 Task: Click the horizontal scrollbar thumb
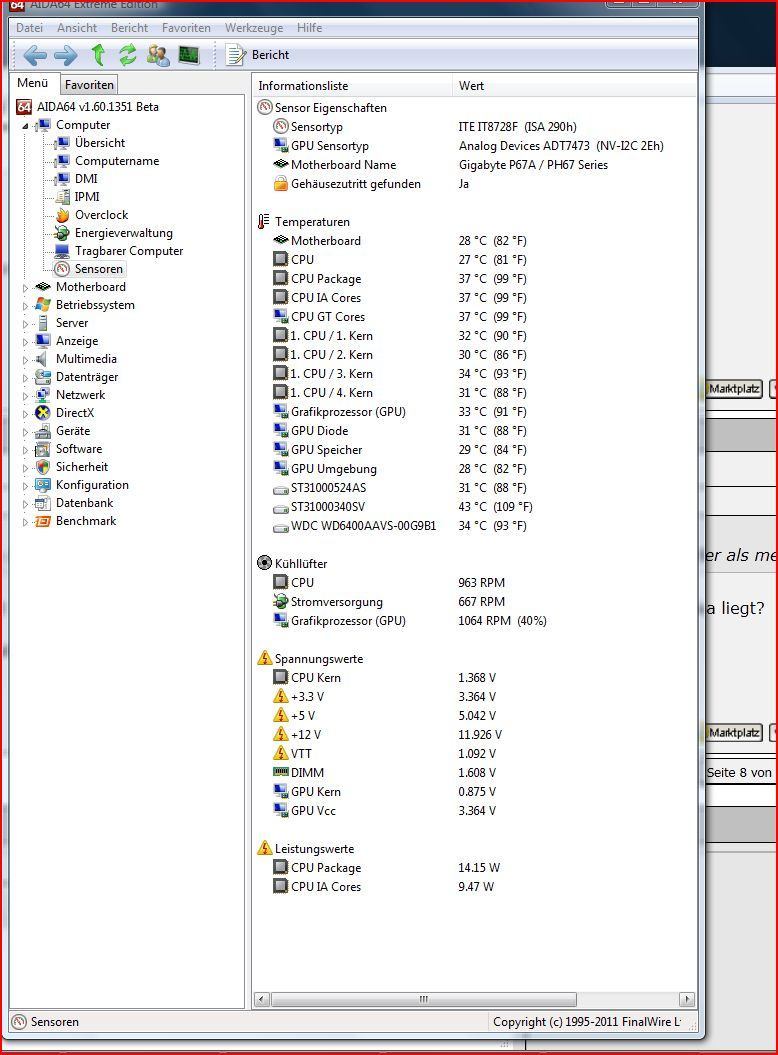[423, 999]
